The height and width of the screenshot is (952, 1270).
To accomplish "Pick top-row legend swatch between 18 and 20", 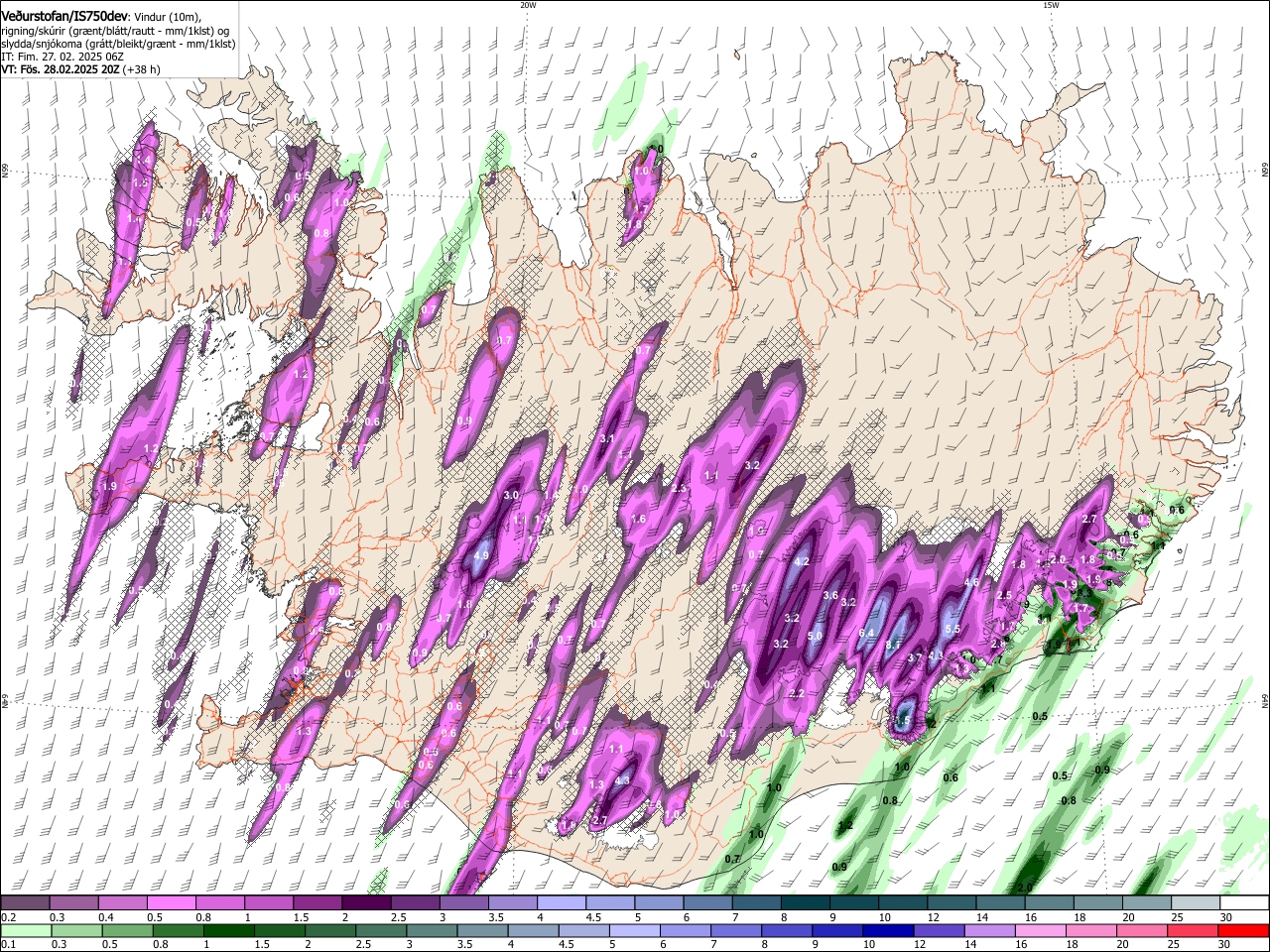I will pyautogui.click(x=1098, y=903).
